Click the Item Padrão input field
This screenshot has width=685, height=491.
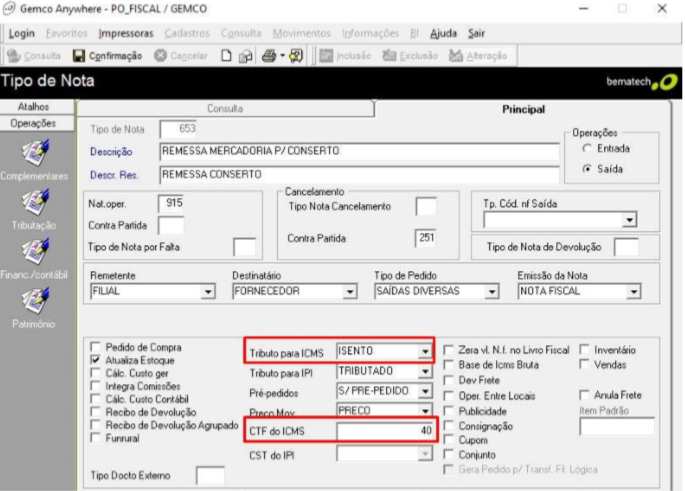point(616,426)
